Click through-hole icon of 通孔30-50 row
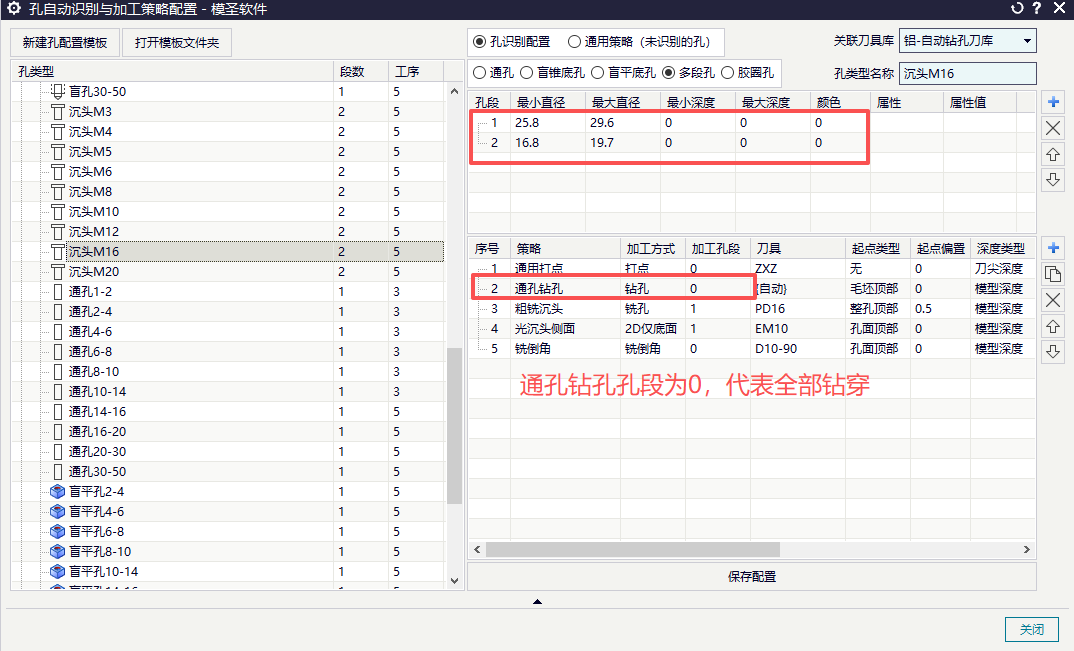 coord(58,471)
